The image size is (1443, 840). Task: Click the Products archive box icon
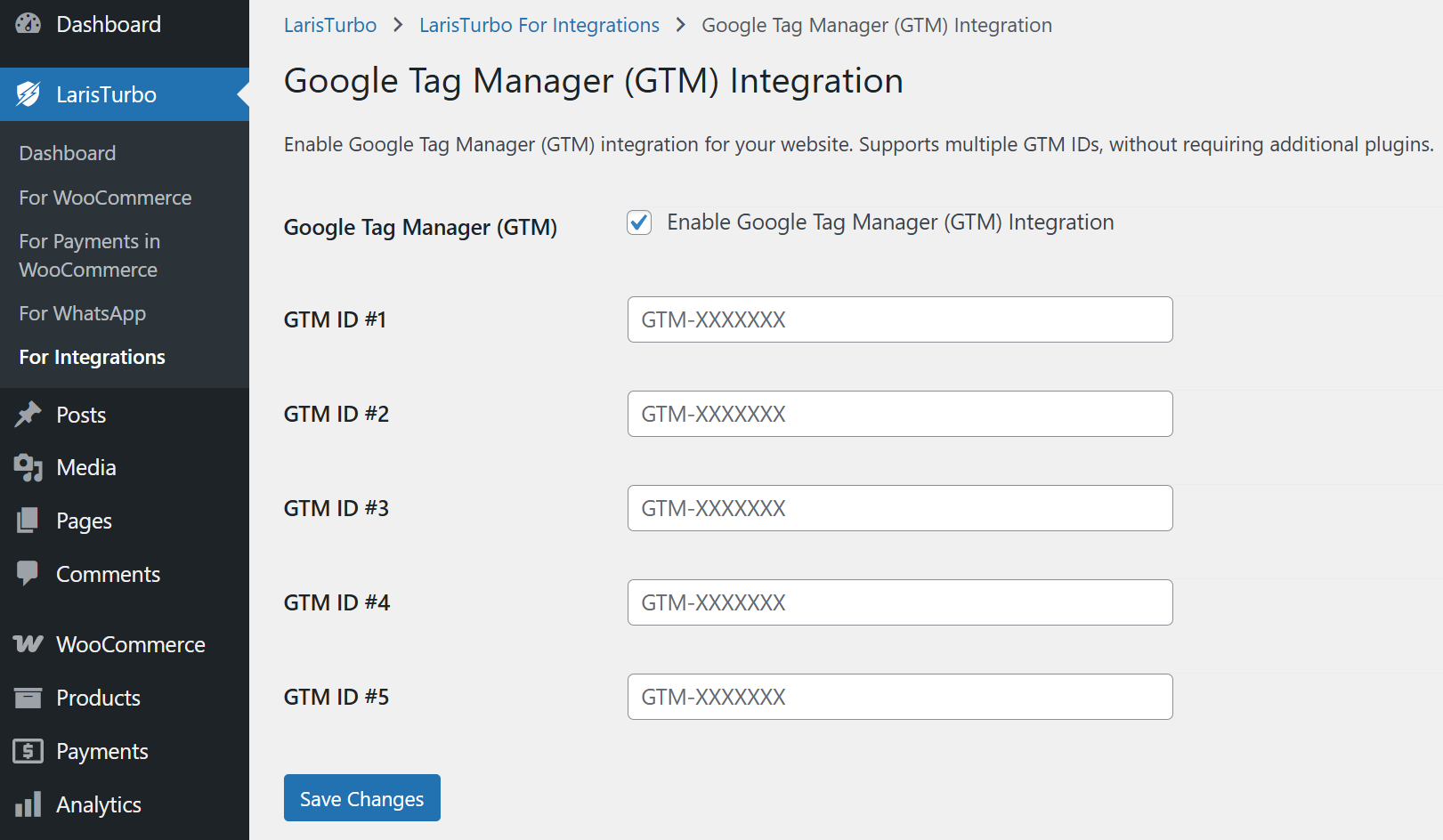28,698
